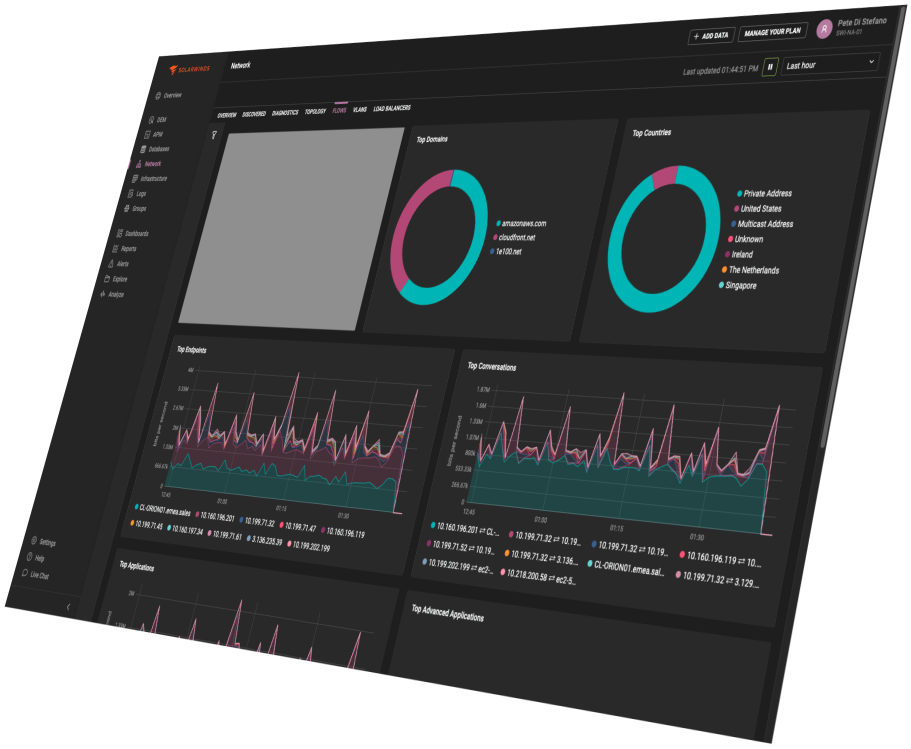Expand the Last hour time range dropdown
The height and width of the screenshot is (749, 911).
(830, 64)
